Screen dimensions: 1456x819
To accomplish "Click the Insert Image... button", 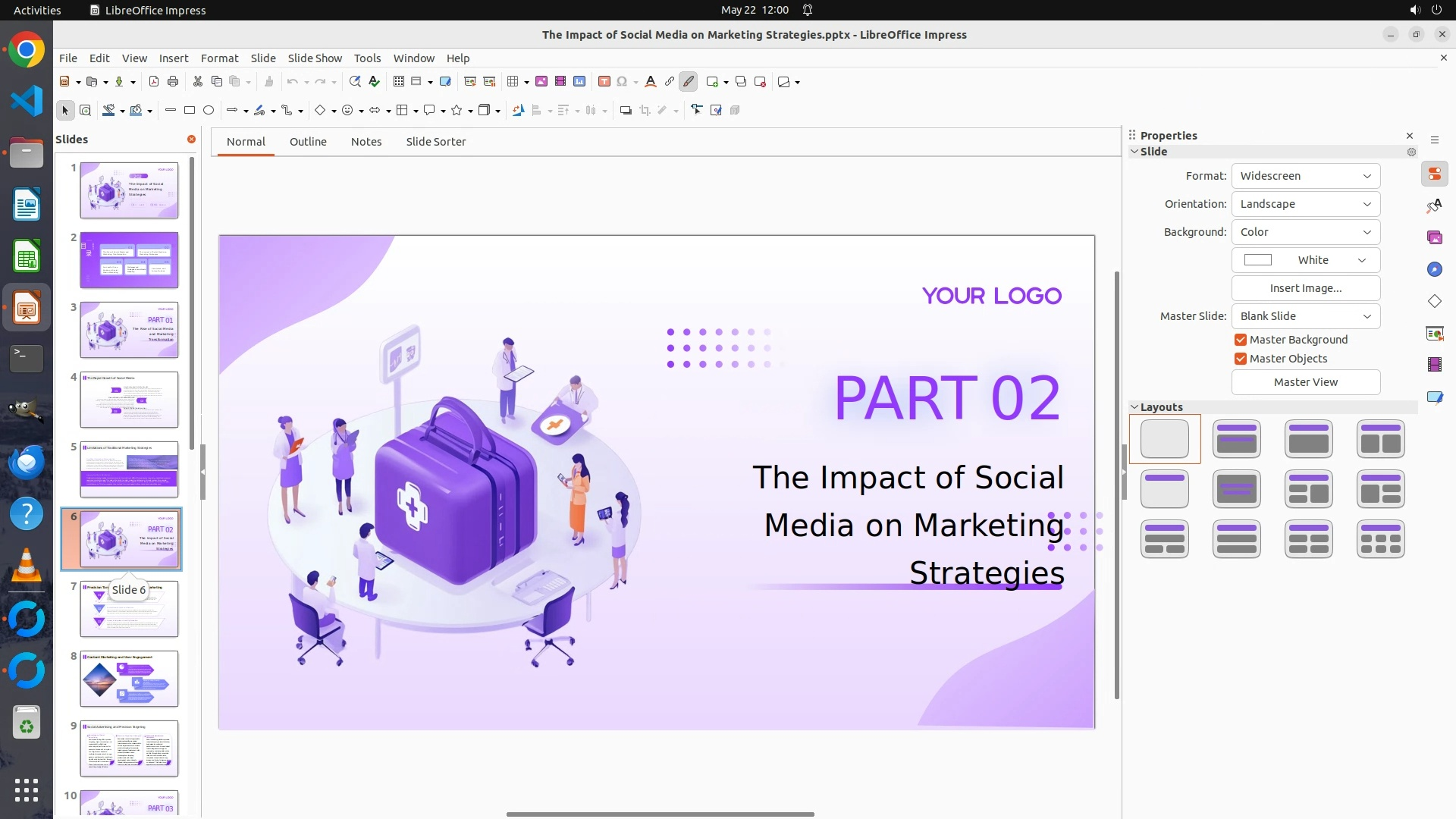I will coord(1305,288).
